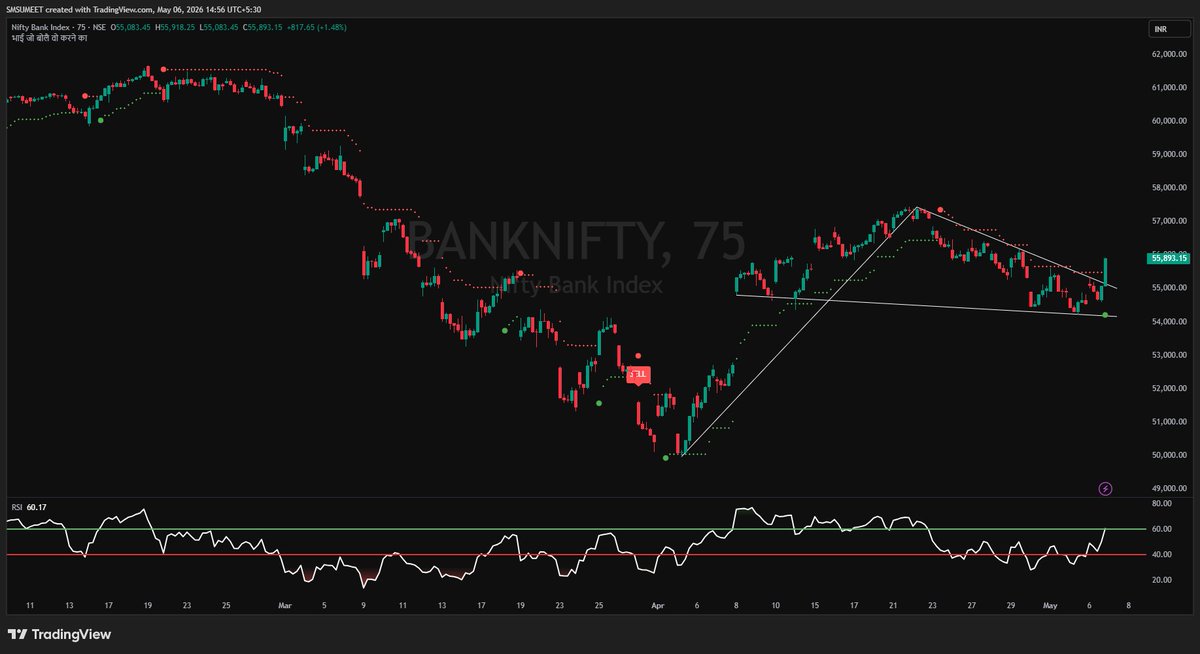Click the purple lightning bolt icon
The height and width of the screenshot is (654, 1200).
click(1105, 488)
